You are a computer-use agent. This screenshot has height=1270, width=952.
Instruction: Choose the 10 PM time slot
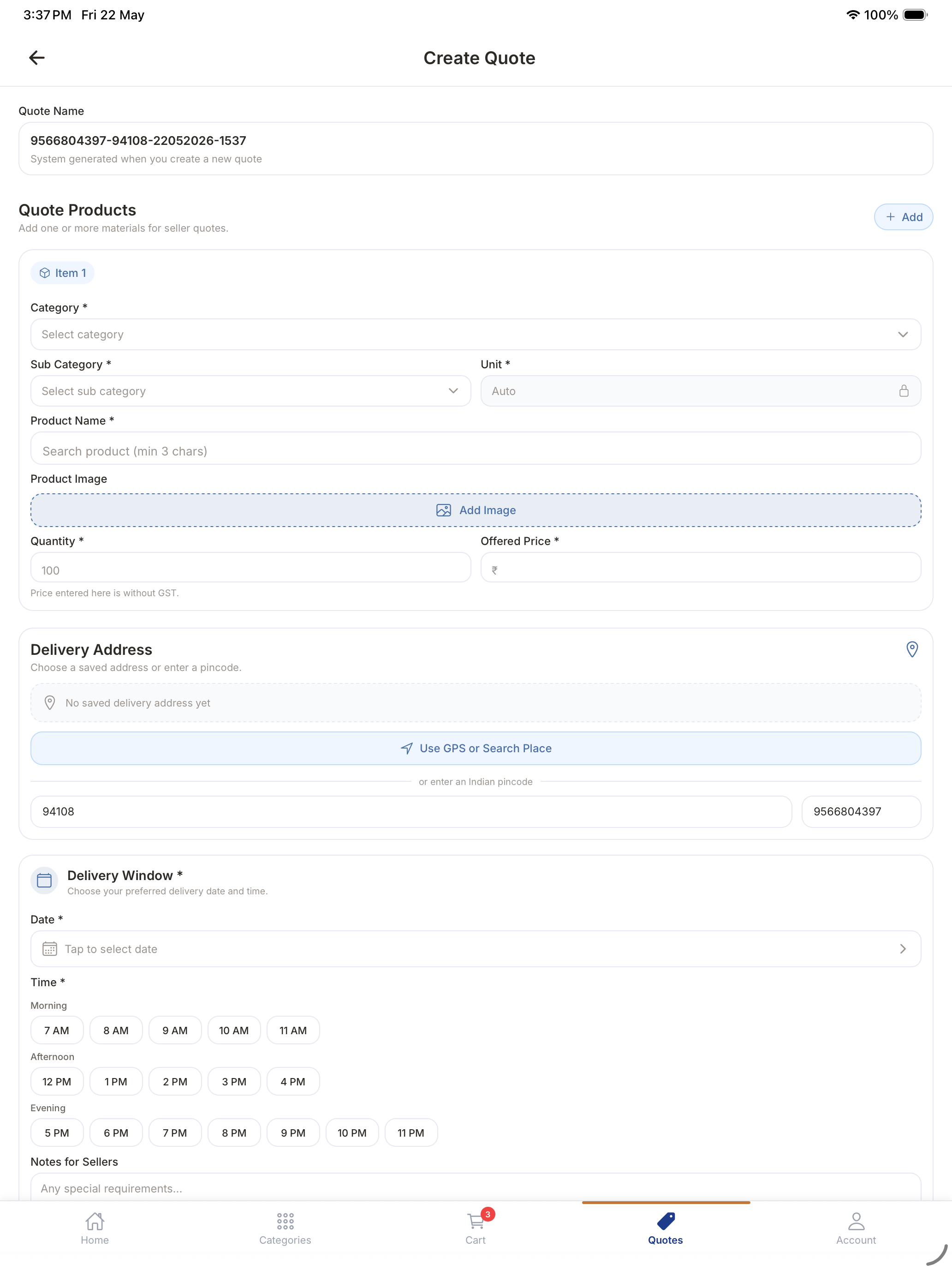352,1133
